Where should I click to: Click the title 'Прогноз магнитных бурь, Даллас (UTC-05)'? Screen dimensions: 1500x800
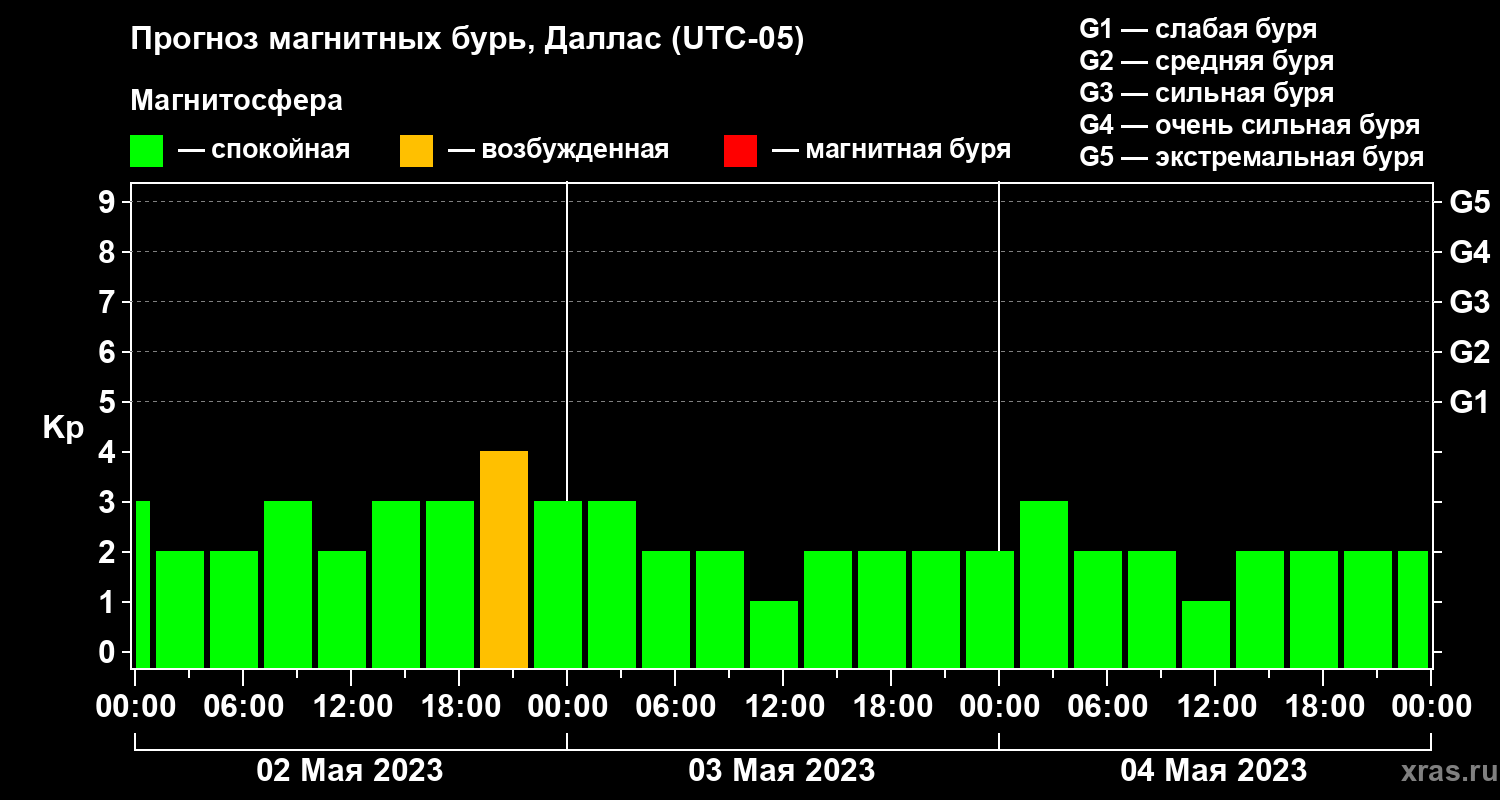467,41
